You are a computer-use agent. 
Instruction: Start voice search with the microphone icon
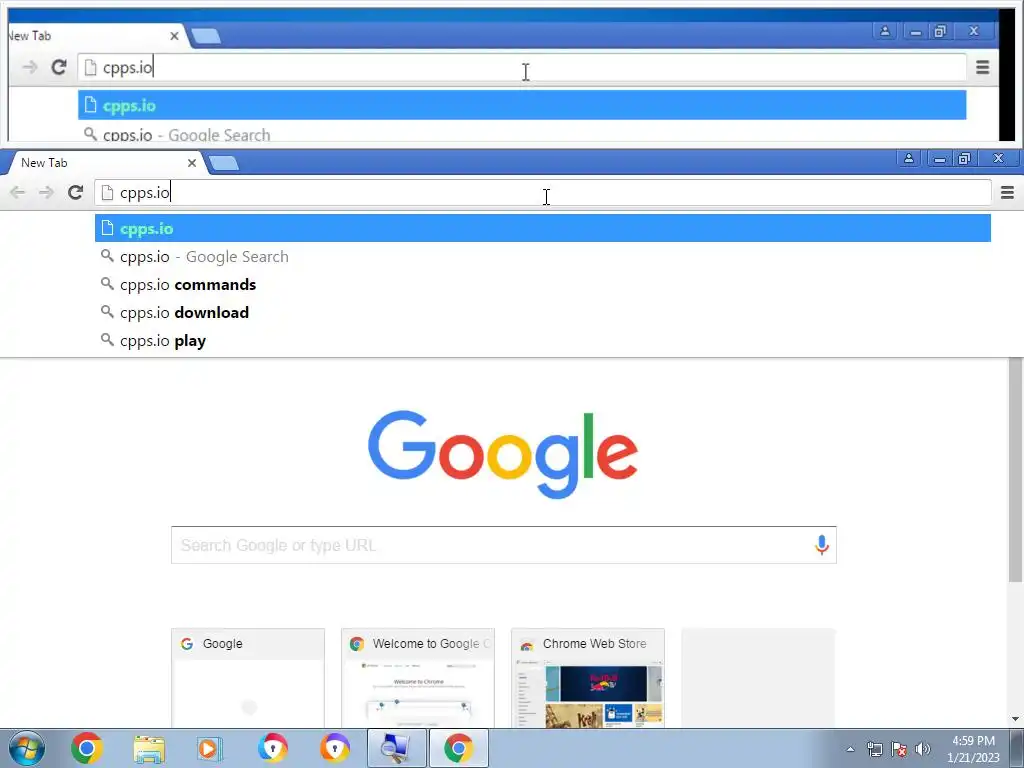822,545
